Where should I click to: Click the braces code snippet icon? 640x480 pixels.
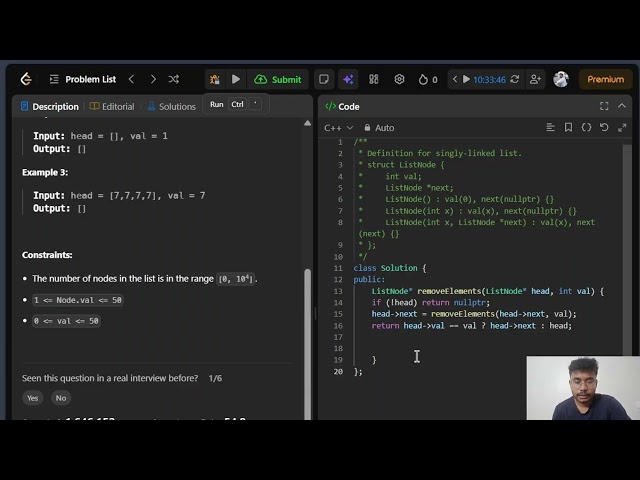coord(586,127)
